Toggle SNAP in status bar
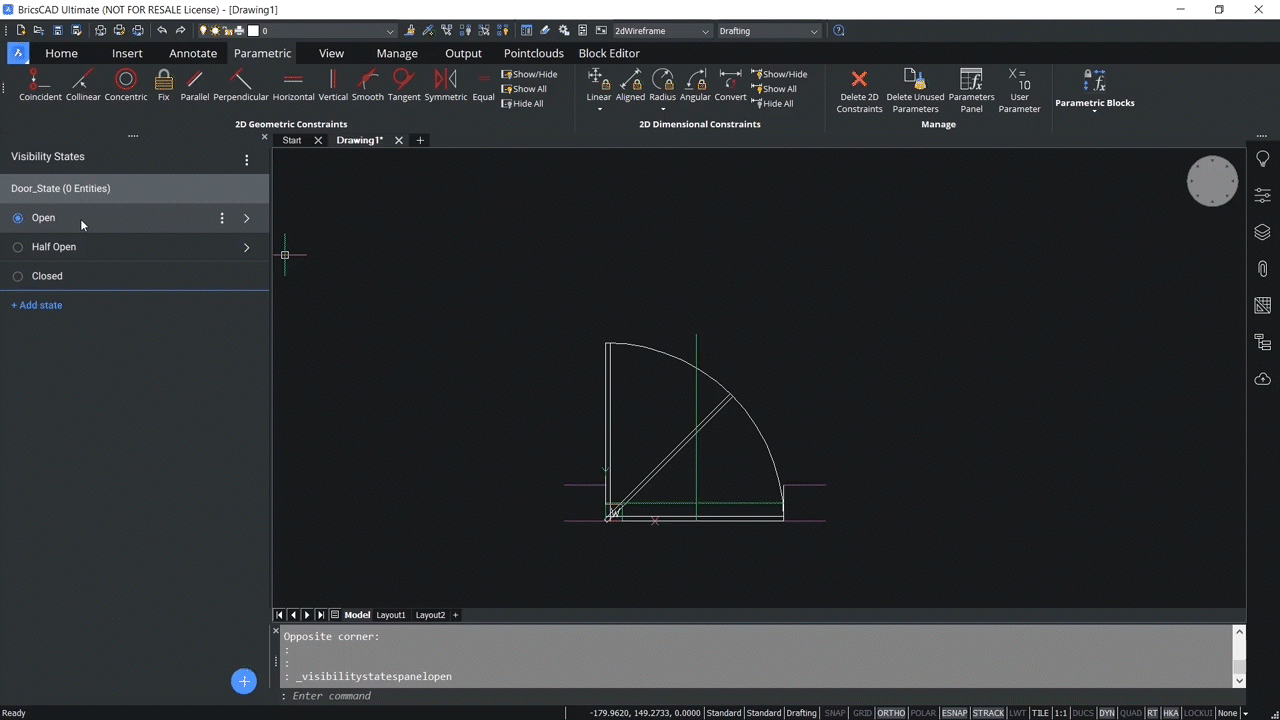1280x720 pixels. 835,713
